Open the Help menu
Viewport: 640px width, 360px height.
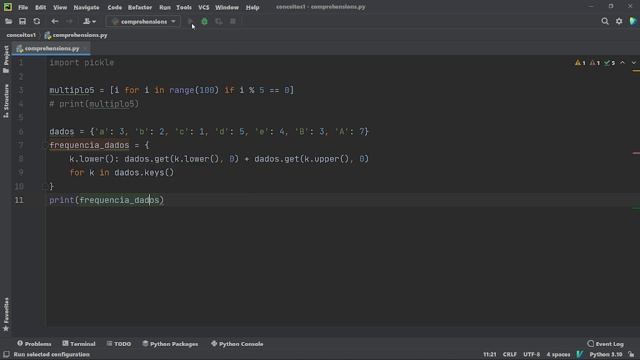click(252, 7)
